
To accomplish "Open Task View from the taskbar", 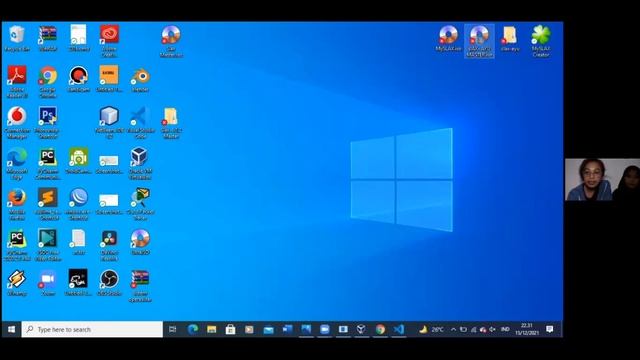I will [172, 329].
